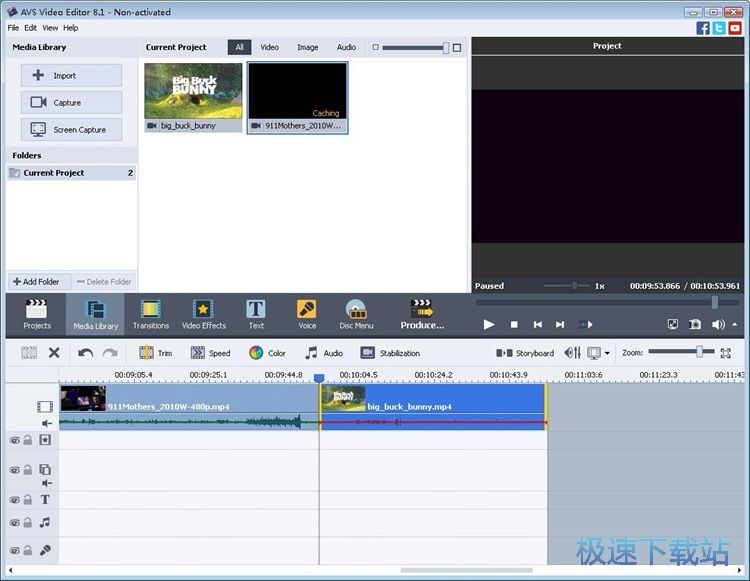This screenshot has height=581, width=750.
Task: Filter media by Video tab
Action: pos(269,47)
